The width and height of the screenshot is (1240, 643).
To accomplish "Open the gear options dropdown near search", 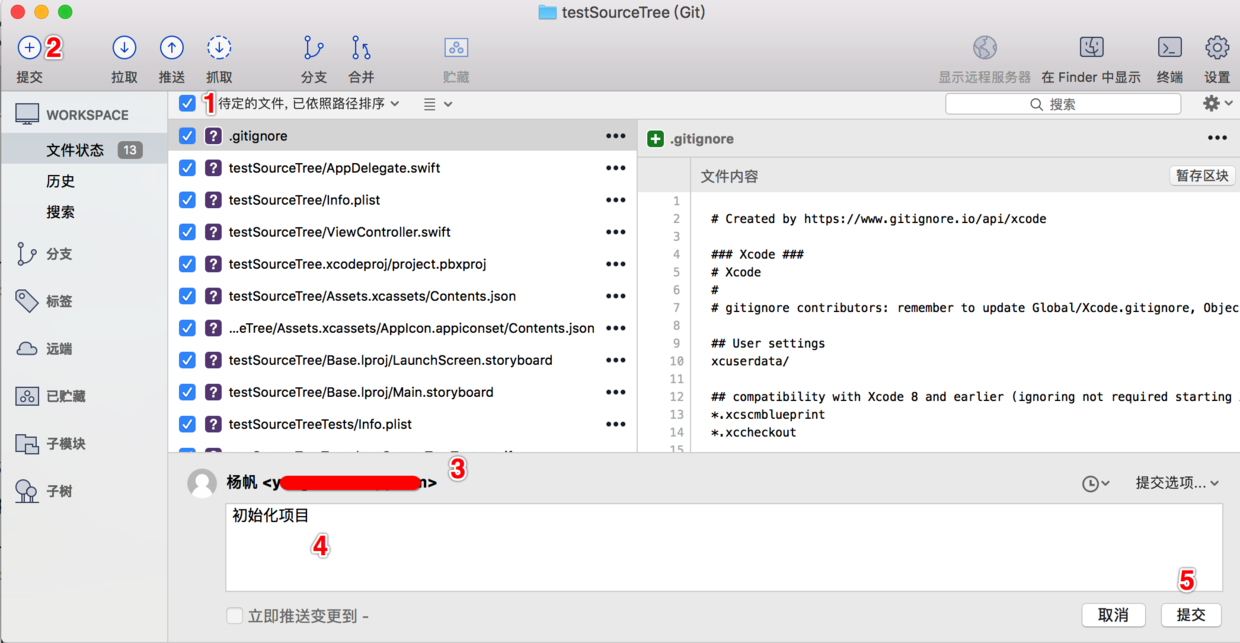I will coord(1217,104).
